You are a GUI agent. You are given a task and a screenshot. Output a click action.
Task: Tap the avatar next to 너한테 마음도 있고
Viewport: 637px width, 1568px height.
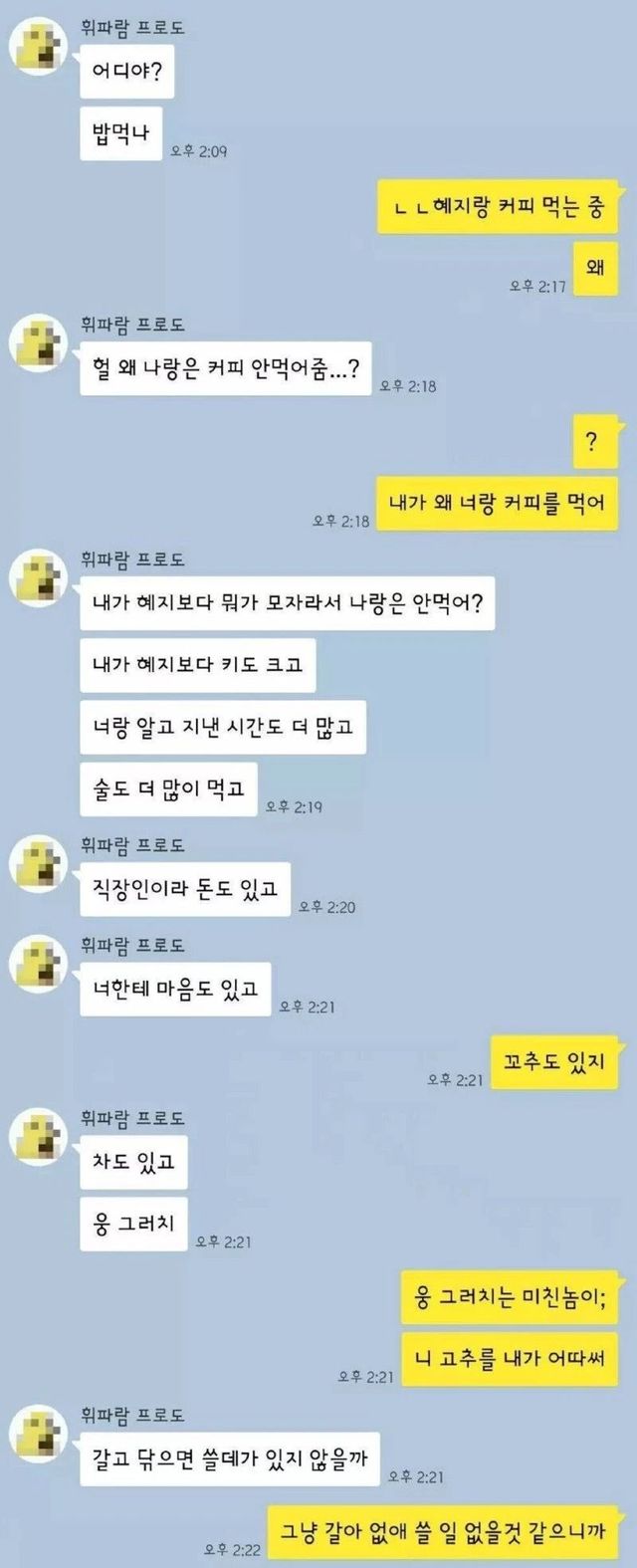[x=37, y=965]
